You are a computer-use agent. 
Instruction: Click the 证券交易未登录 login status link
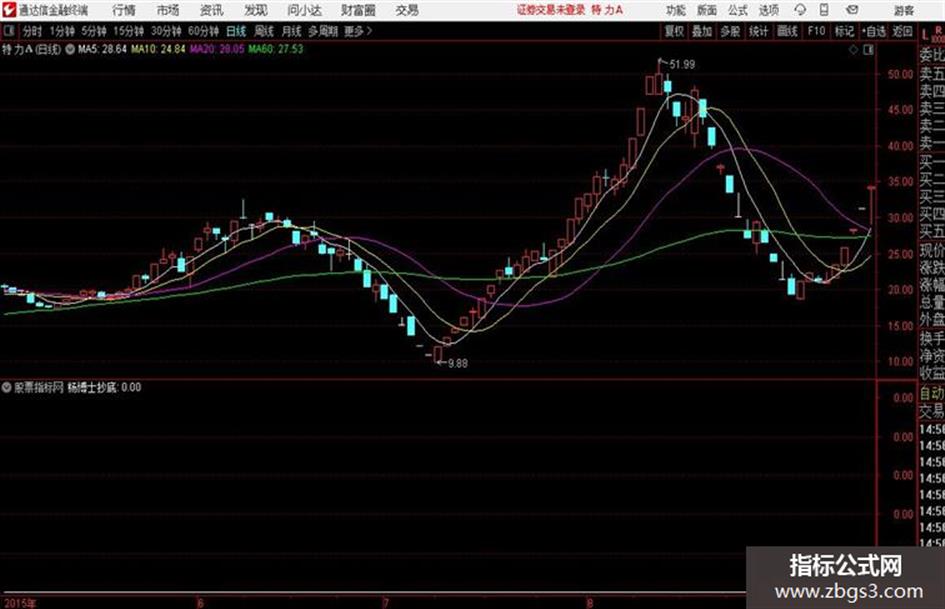551,10
